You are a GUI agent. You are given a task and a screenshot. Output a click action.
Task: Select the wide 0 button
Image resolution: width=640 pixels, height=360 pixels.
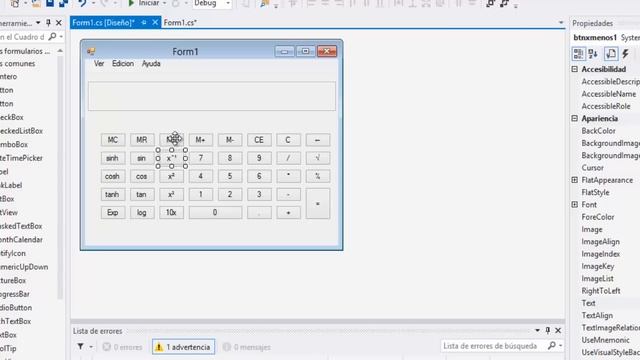215,212
